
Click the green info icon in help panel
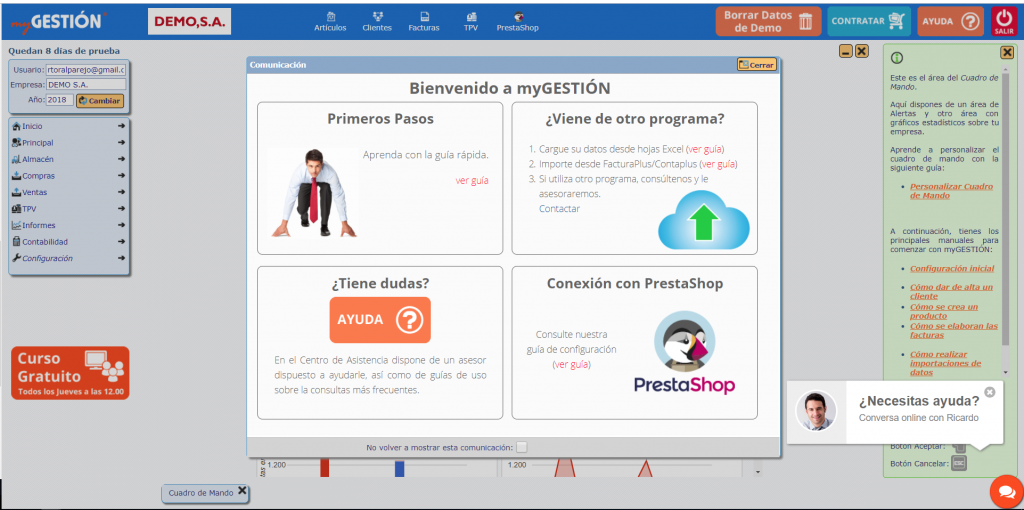897,58
